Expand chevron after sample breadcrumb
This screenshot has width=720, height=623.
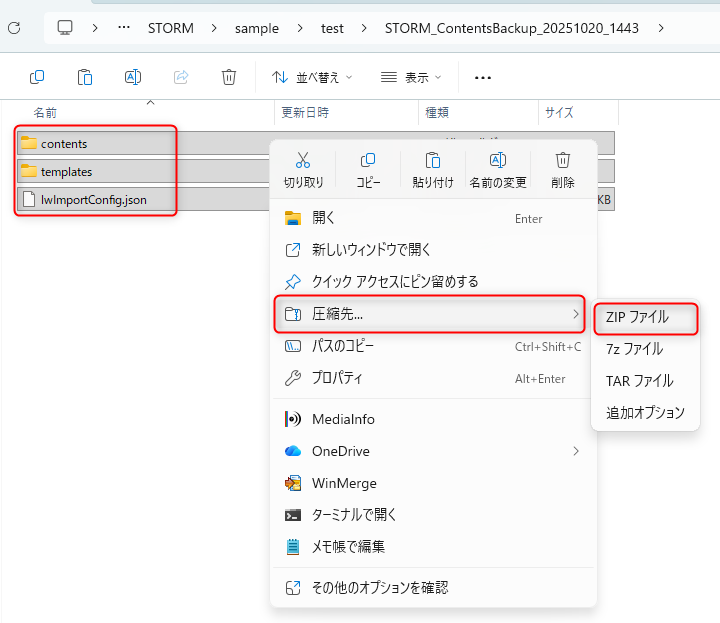pos(300,28)
